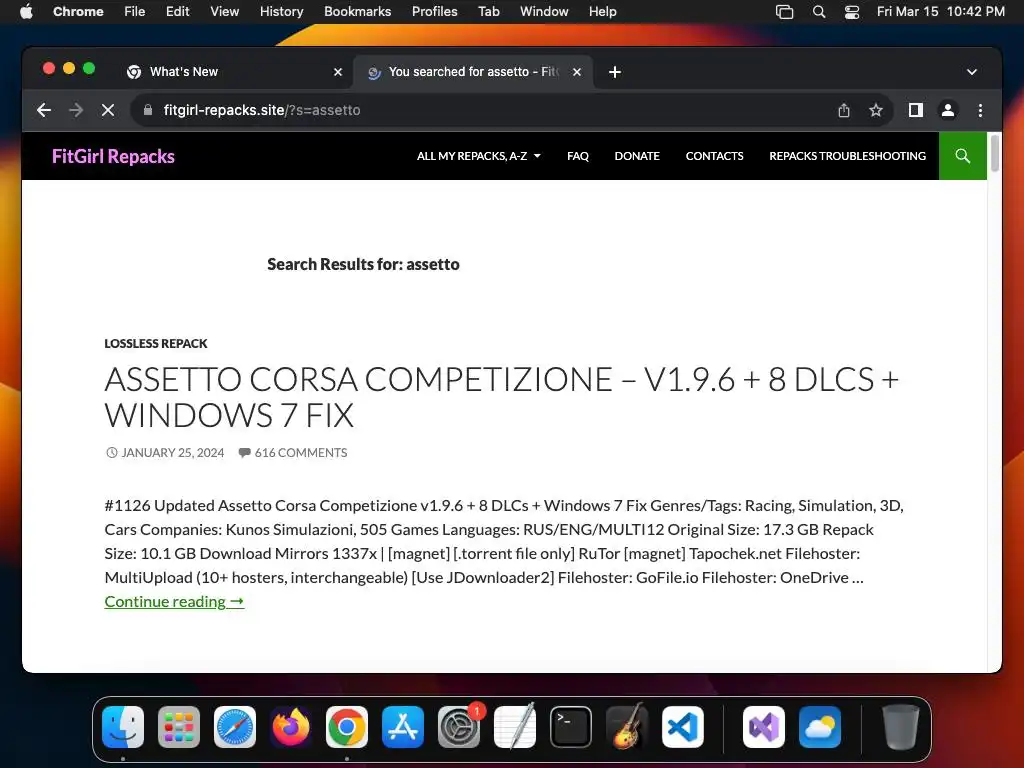The width and height of the screenshot is (1024, 768).
Task: Open the Chrome app menu
Action: pos(78,11)
